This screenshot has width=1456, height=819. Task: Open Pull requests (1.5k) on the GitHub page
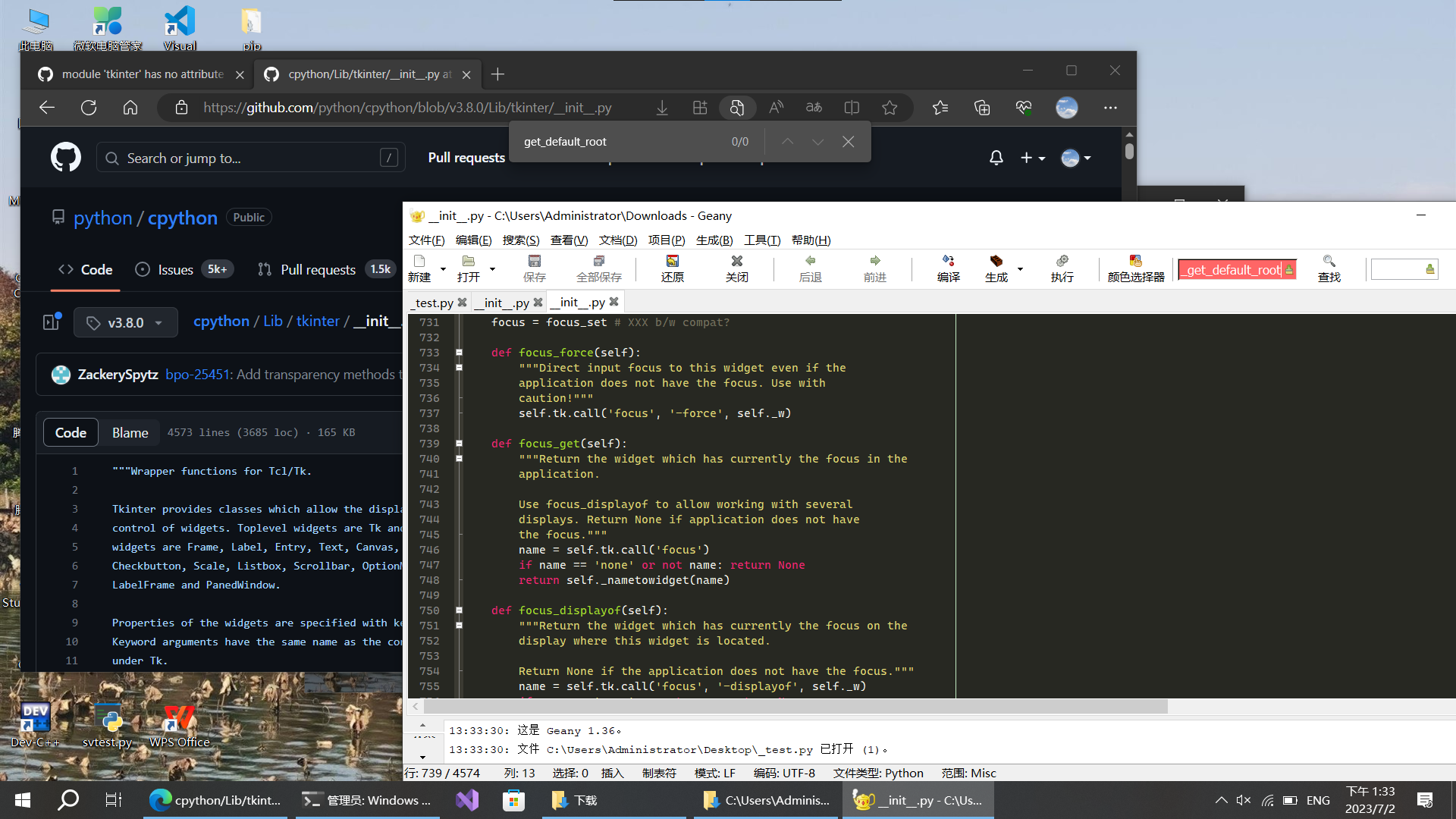(x=318, y=269)
